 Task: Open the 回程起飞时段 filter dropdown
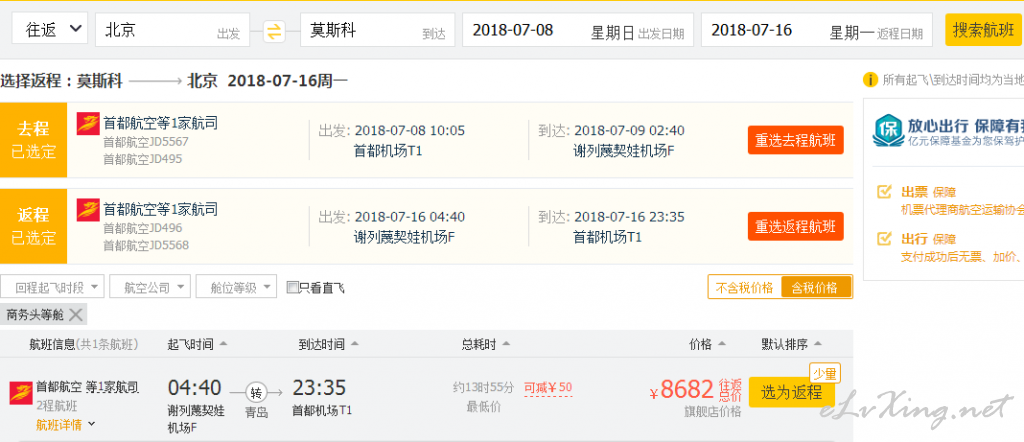53,287
